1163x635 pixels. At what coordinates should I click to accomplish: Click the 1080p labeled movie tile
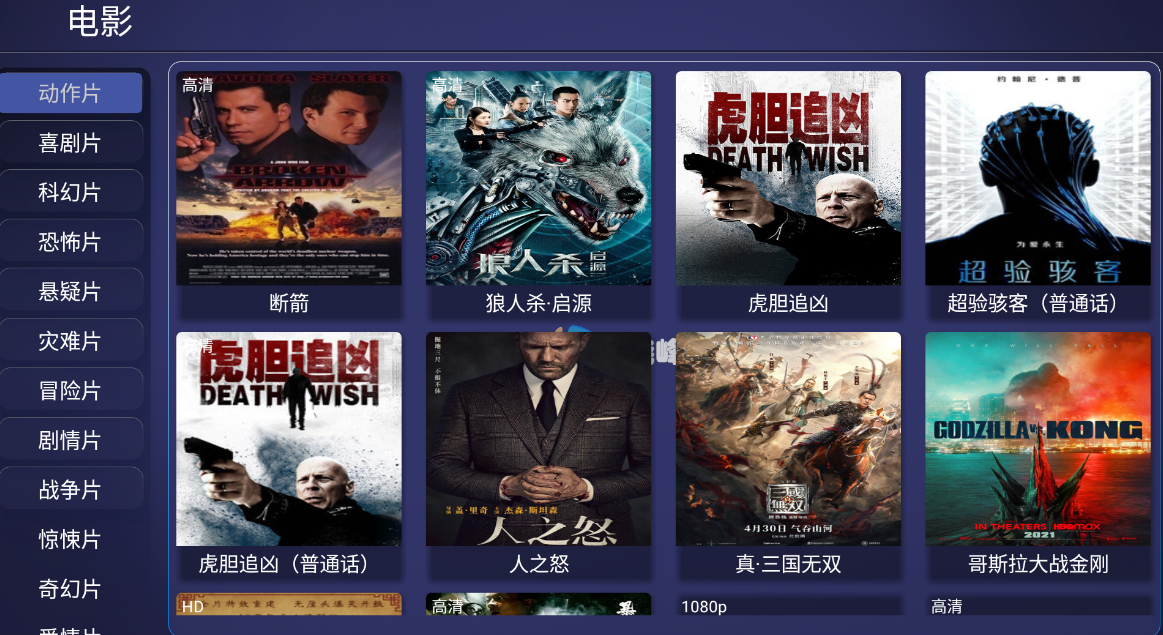[788, 605]
